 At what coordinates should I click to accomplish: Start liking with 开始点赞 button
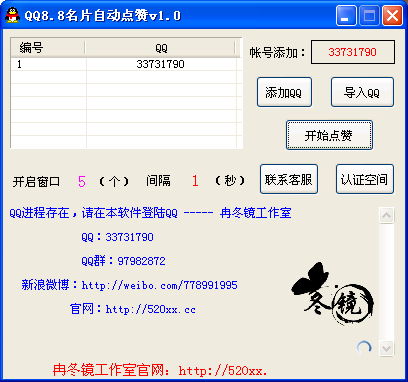click(329, 135)
